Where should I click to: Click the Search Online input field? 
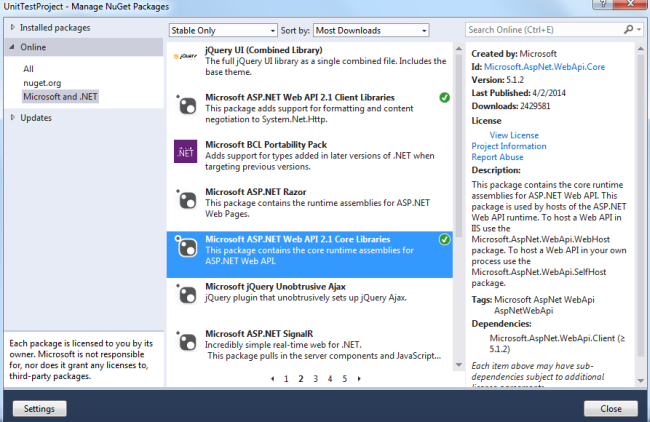[545, 30]
